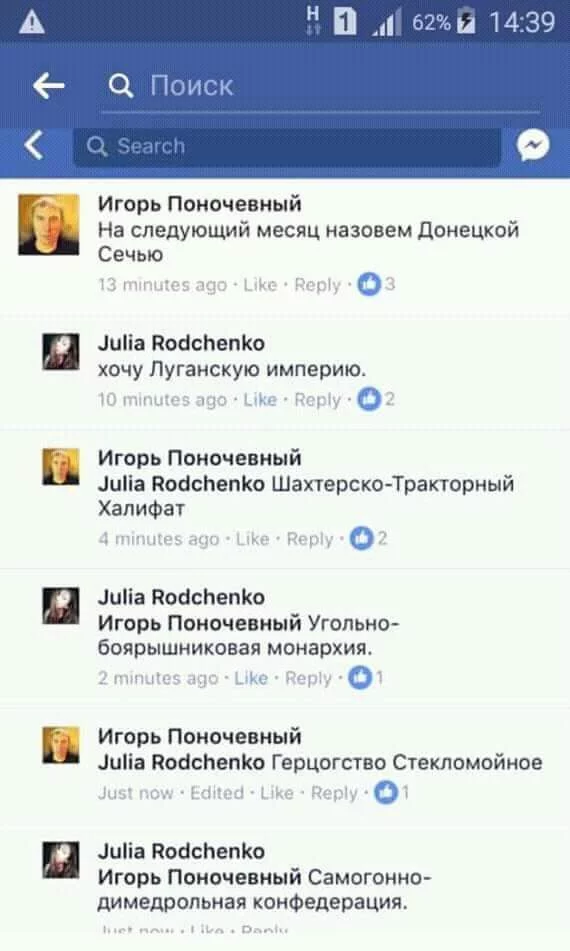This screenshot has width=570, height=951.
Task: Reply to the Герцогство Стекломойное comment
Action: pos(334,793)
